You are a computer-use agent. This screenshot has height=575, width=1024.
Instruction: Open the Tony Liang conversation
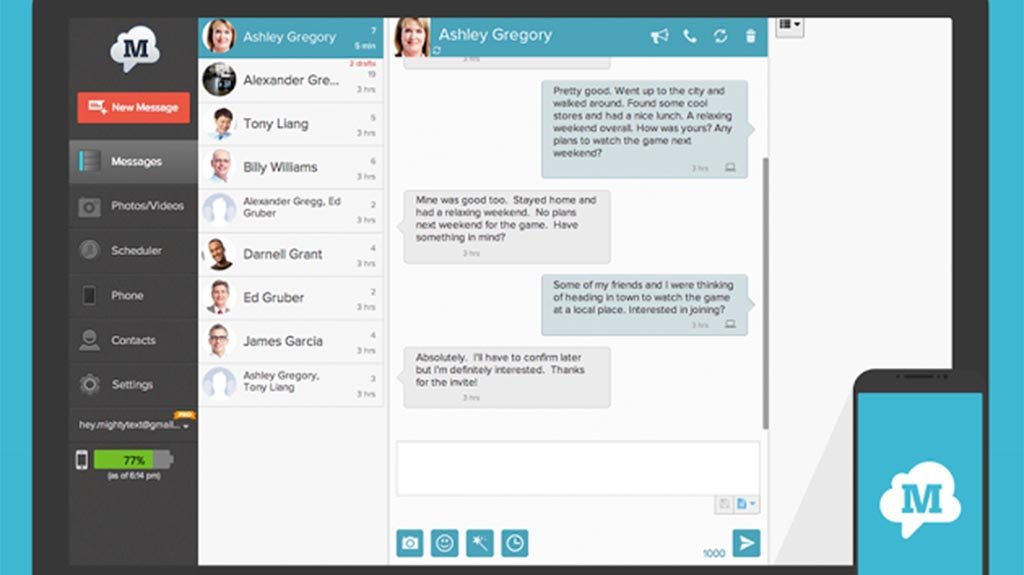[291, 124]
